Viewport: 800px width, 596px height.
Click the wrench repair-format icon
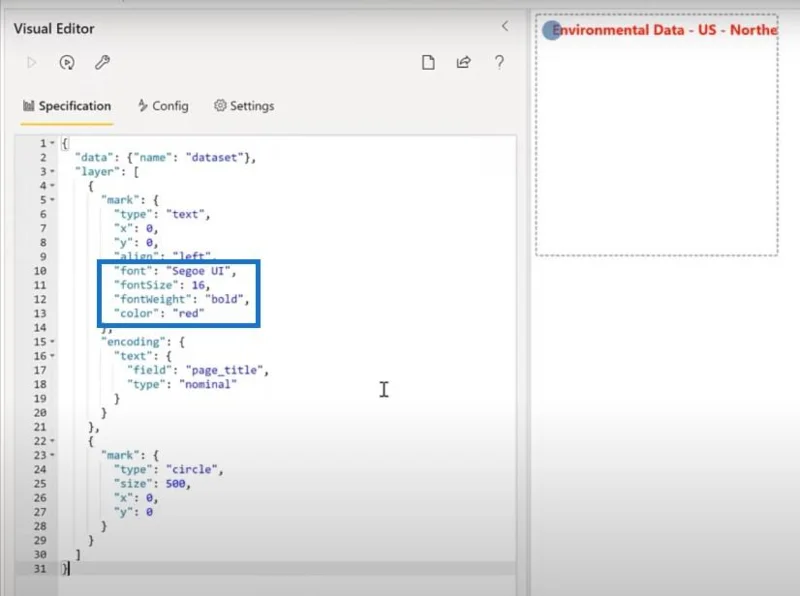pos(102,63)
